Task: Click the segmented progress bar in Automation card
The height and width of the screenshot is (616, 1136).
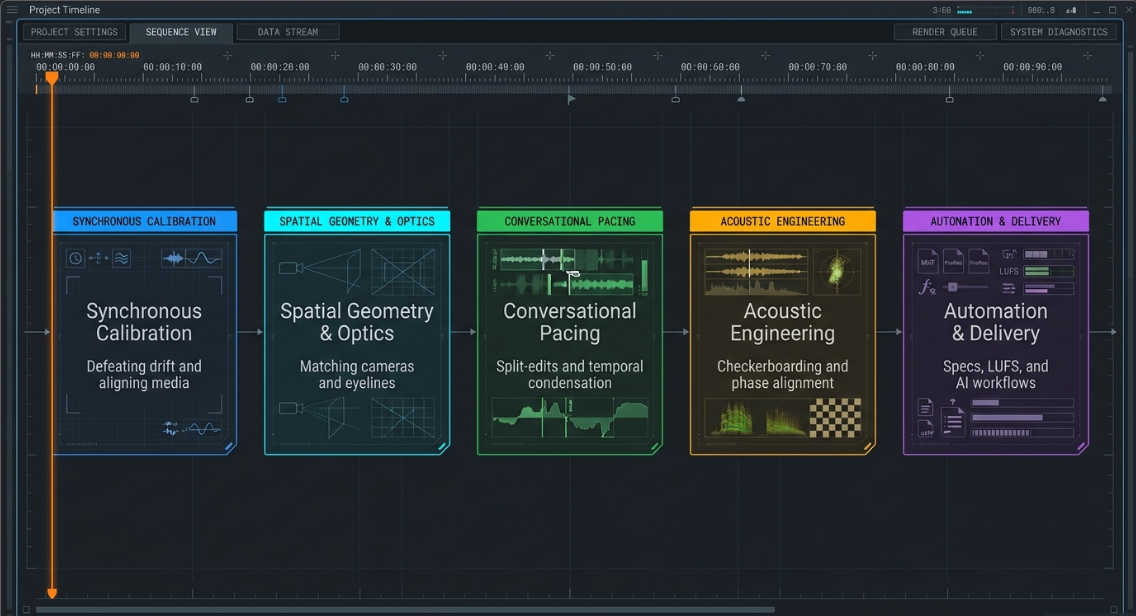Action: point(1022,433)
